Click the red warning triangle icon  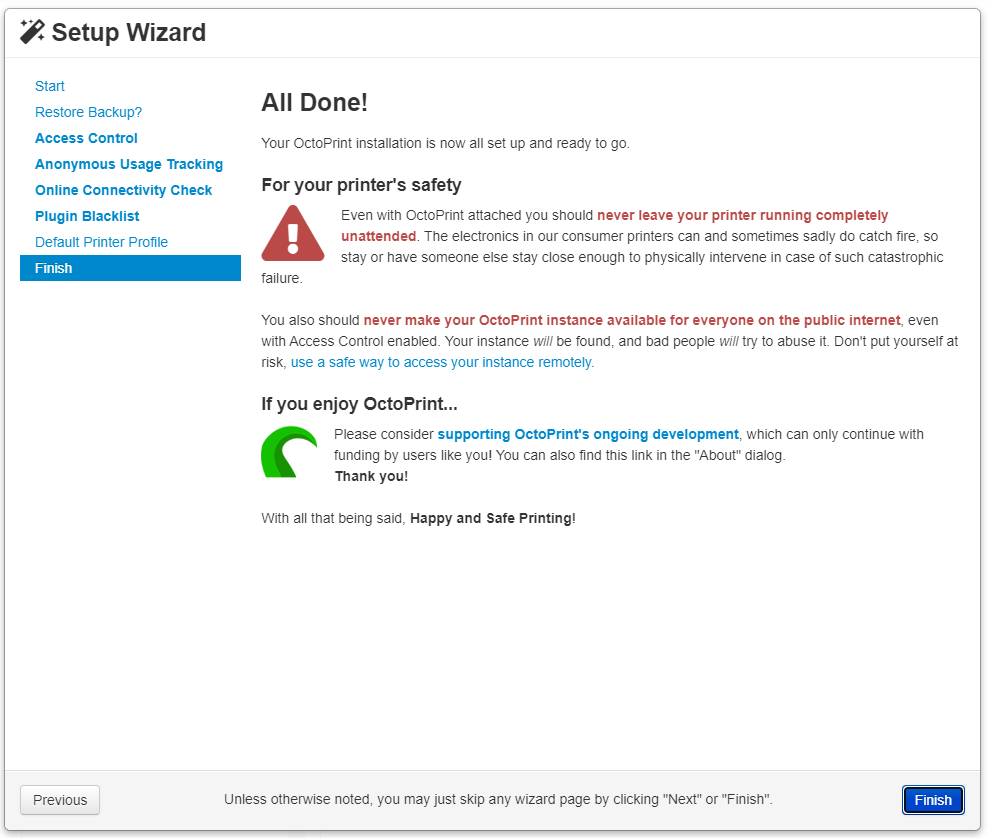point(293,233)
